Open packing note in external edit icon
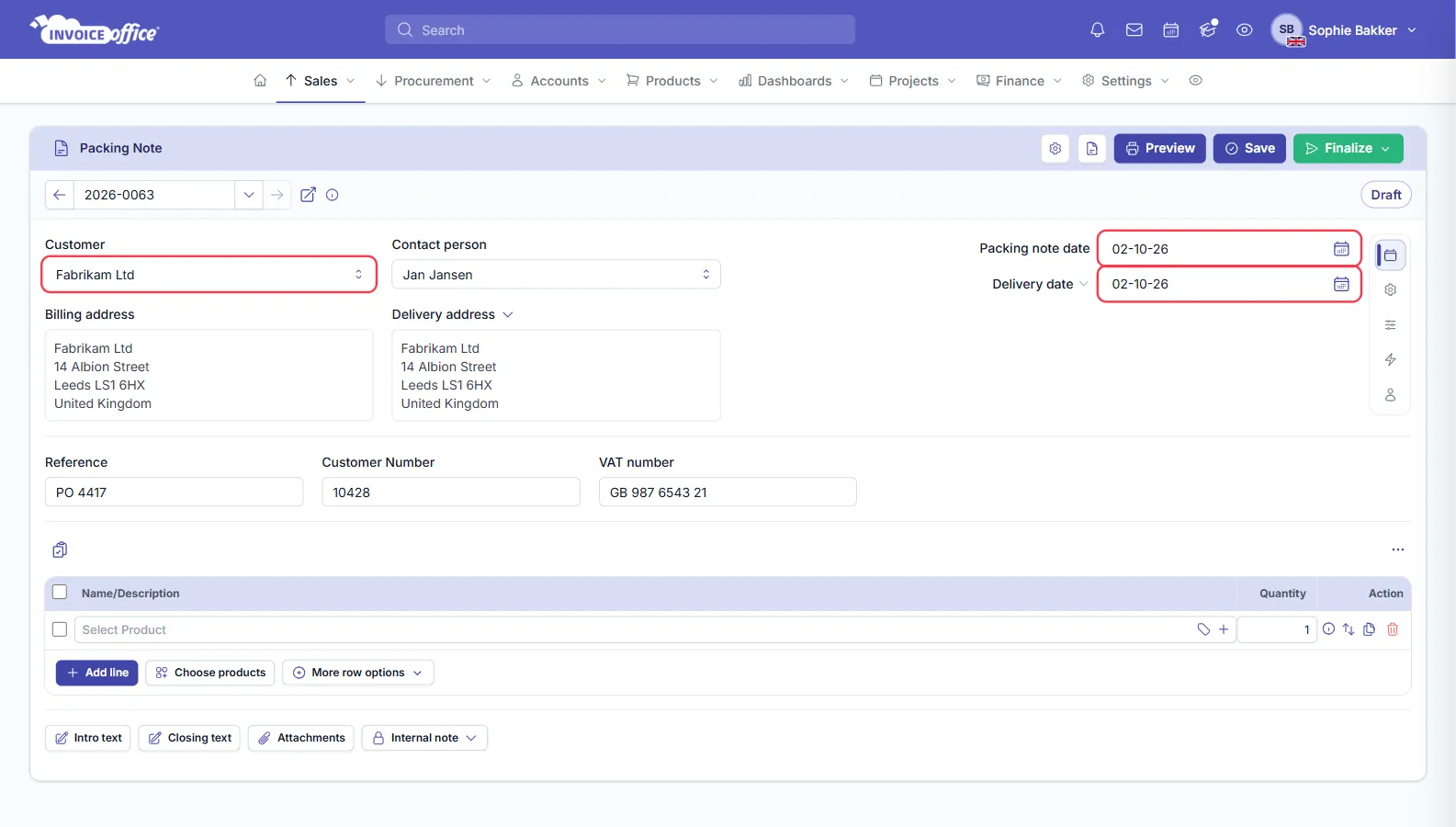Image resolution: width=1456 pixels, height=827 pixels. tap(309, 195)
